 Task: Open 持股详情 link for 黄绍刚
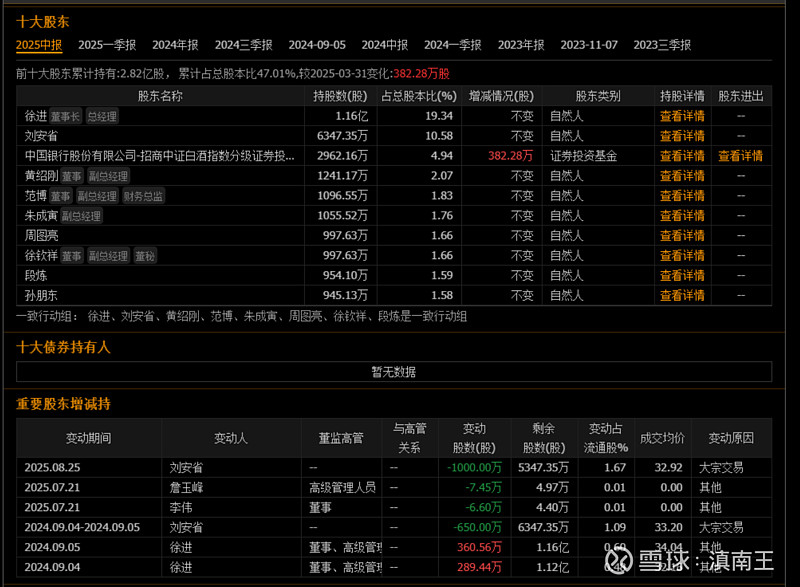point(682,176)
